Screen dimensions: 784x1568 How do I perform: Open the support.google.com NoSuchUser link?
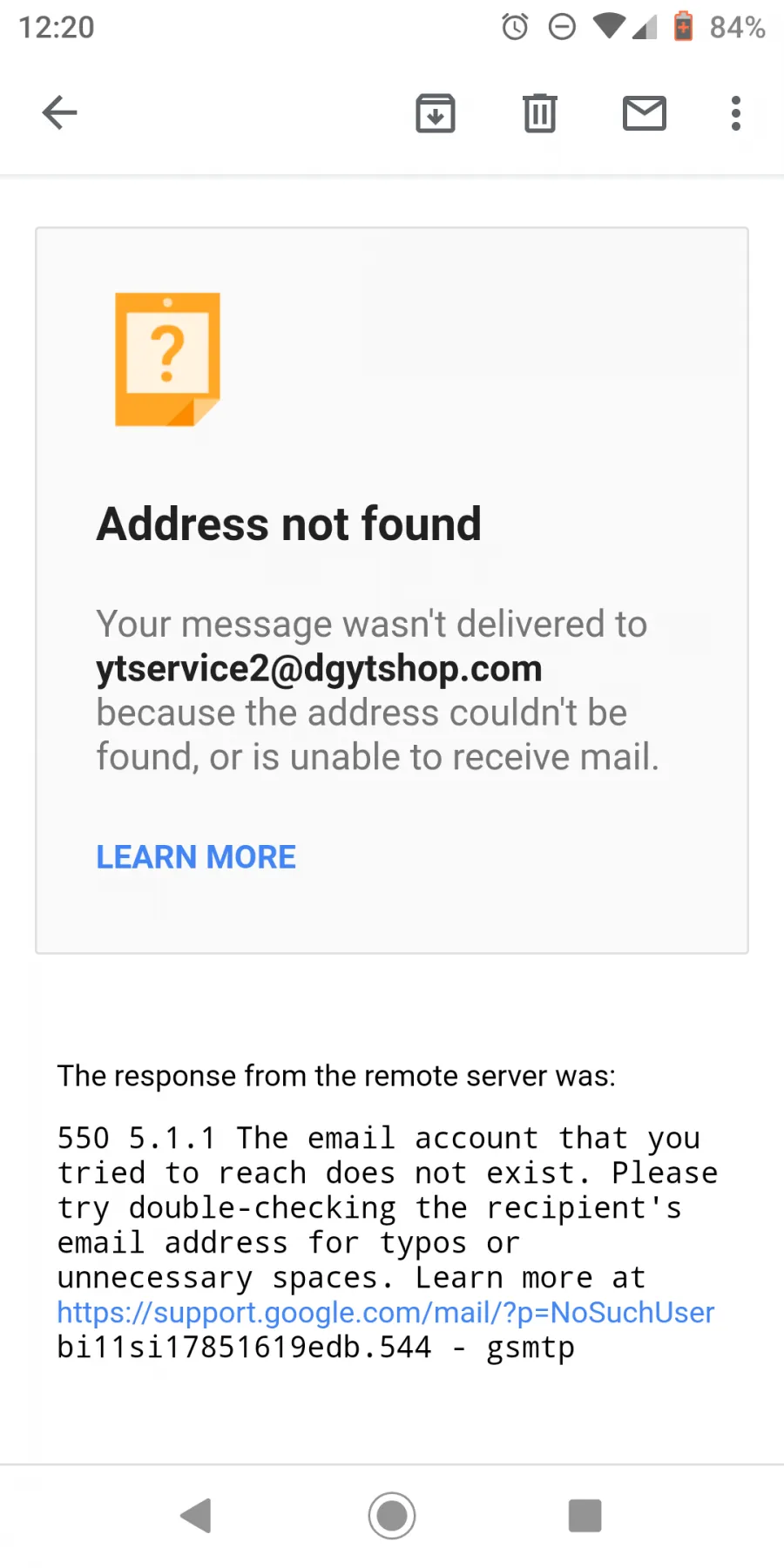tap(386, 1312)
